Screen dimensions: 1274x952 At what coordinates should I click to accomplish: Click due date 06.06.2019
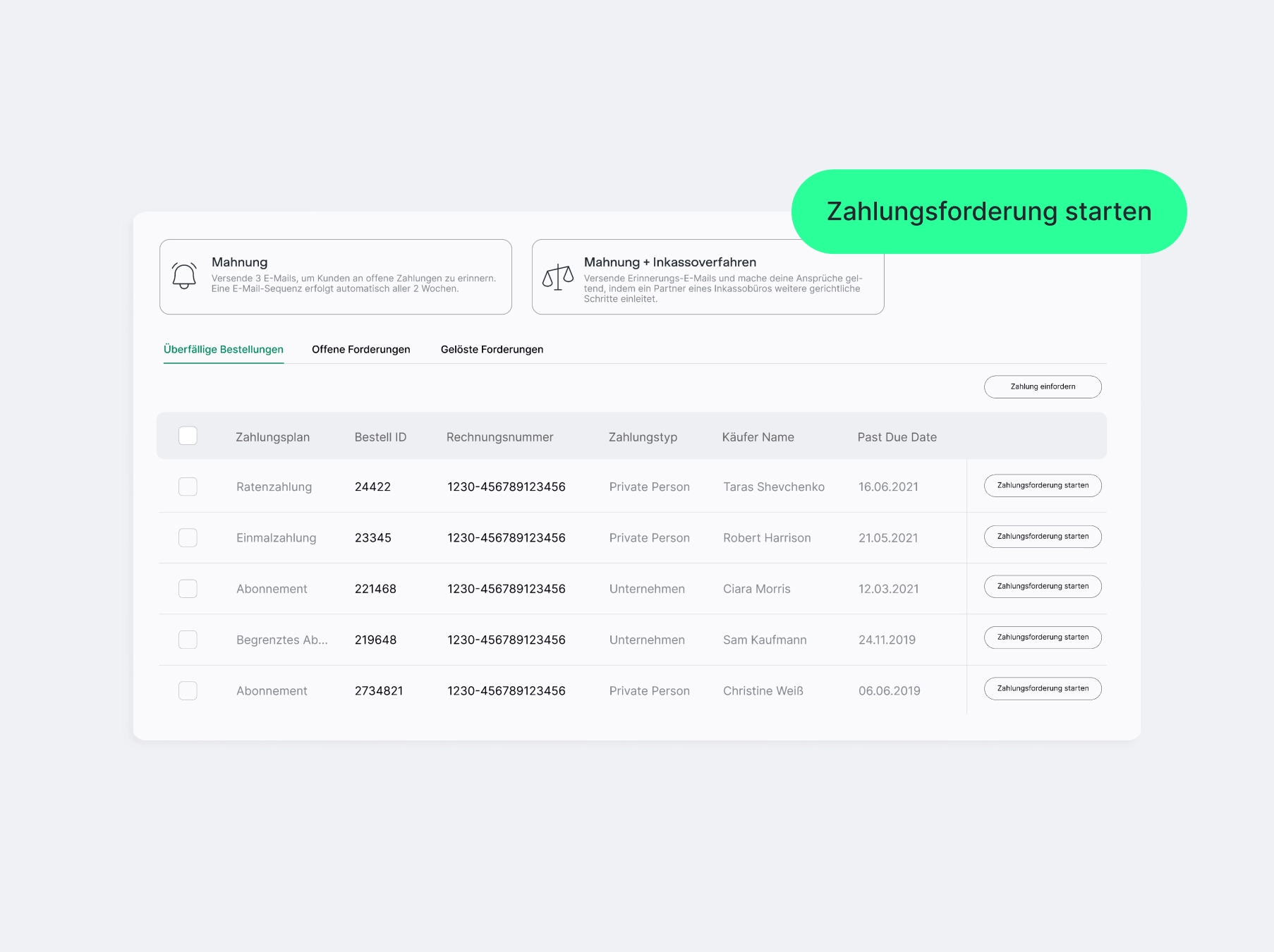tap(889, 690)
